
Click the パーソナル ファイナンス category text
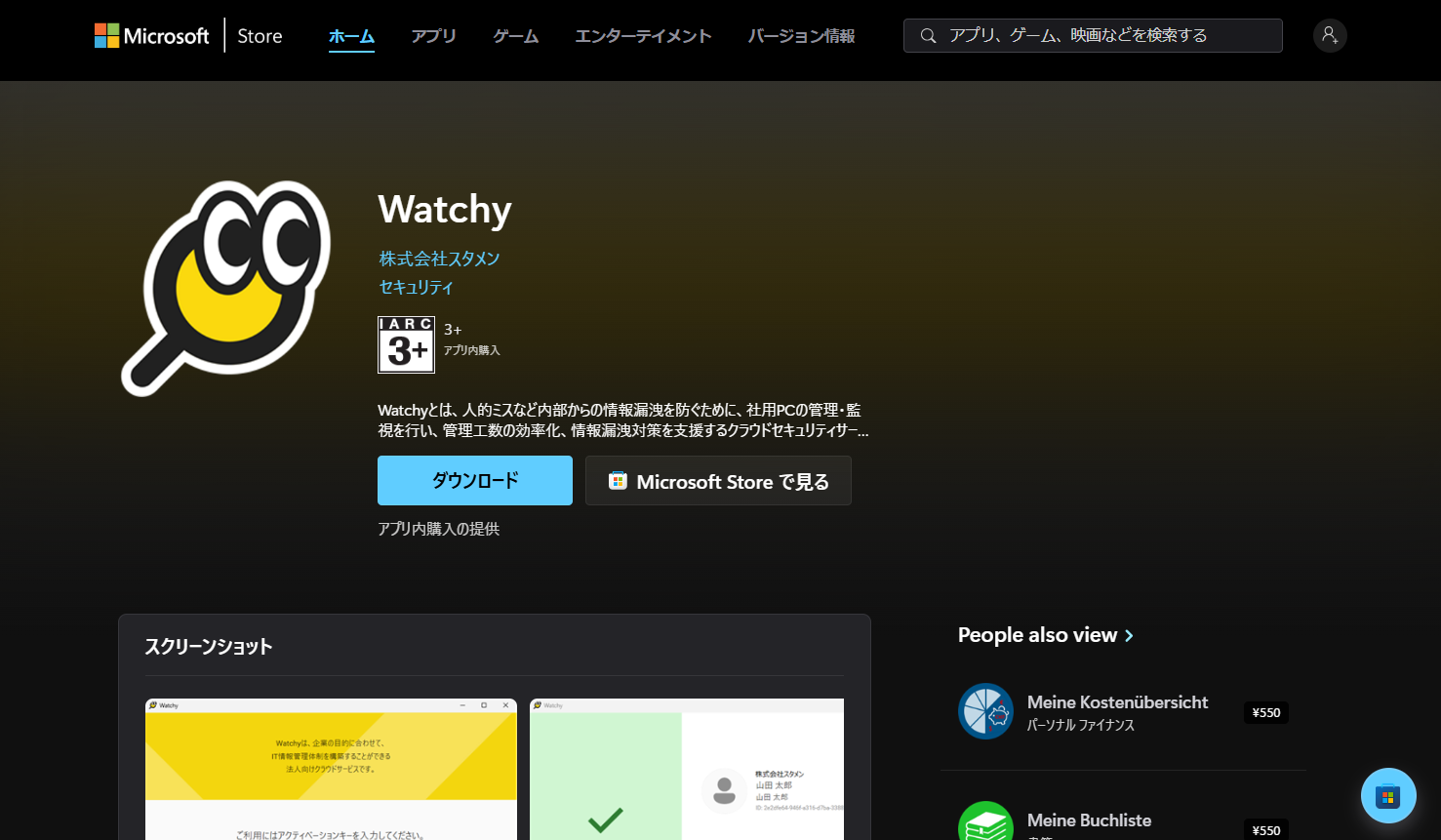[x=1081, y=725]
